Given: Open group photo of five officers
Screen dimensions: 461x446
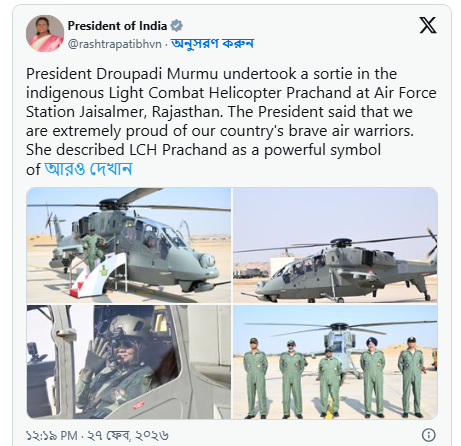Looking at the screenshot, I should pos(335,362).
